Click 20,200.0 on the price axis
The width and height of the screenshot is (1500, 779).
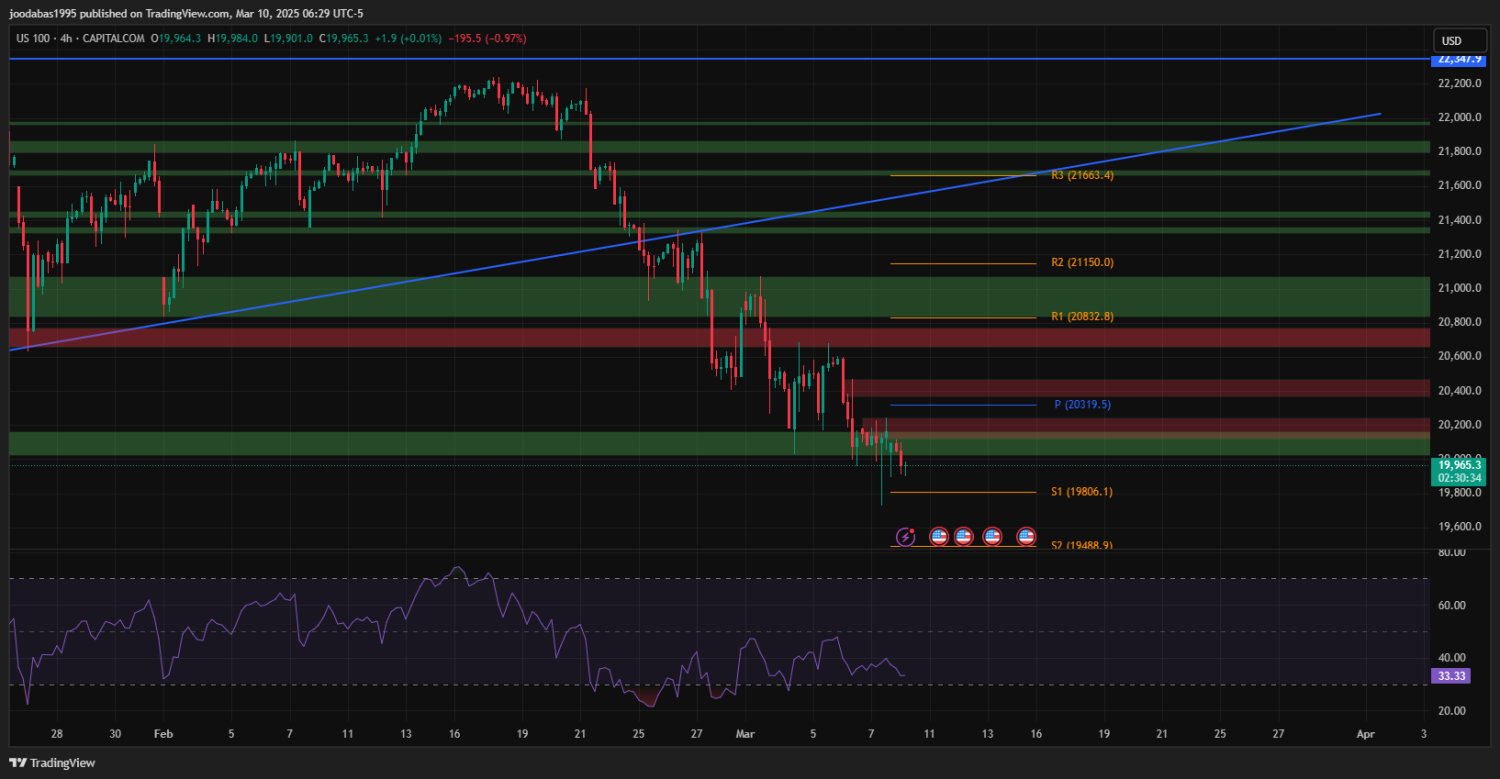[x=1459, y=425]
